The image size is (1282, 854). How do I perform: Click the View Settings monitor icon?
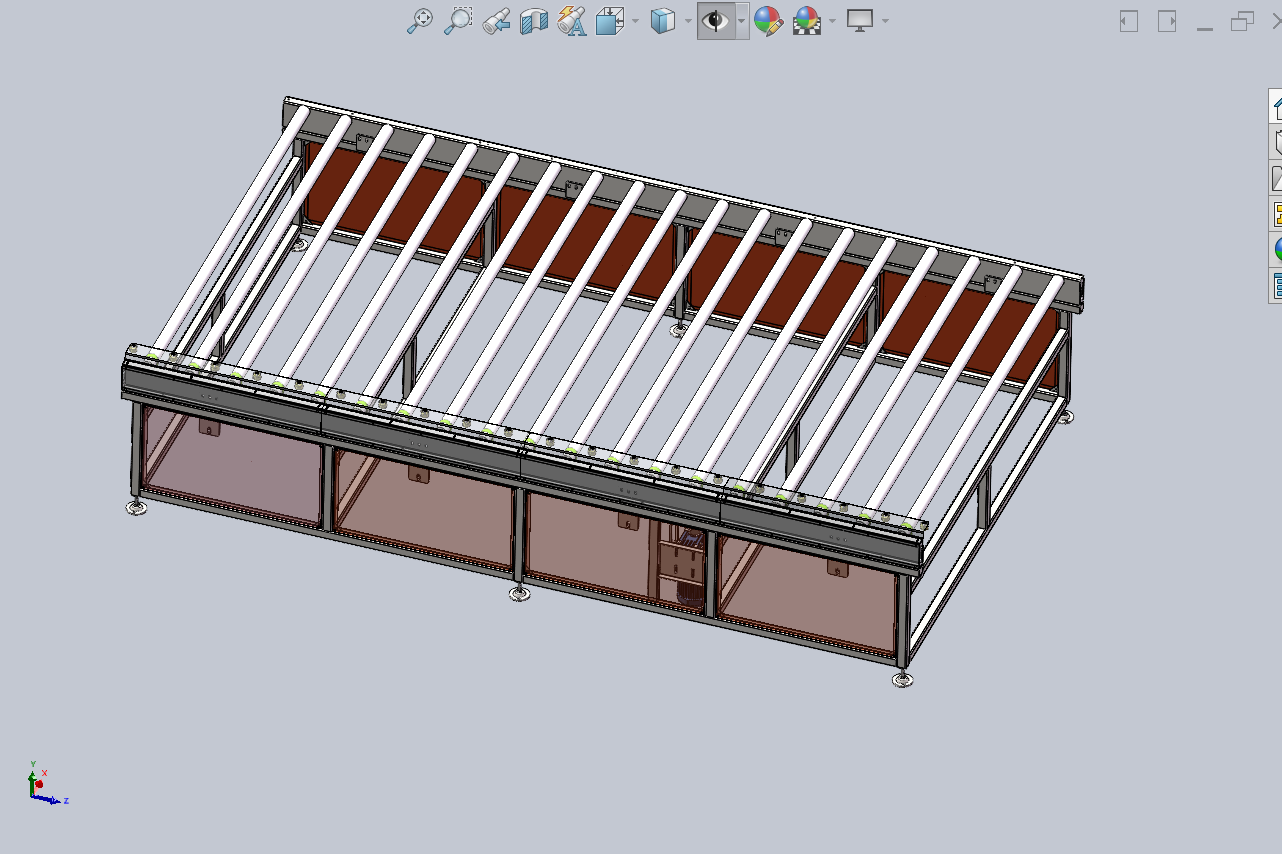(860, 21)
